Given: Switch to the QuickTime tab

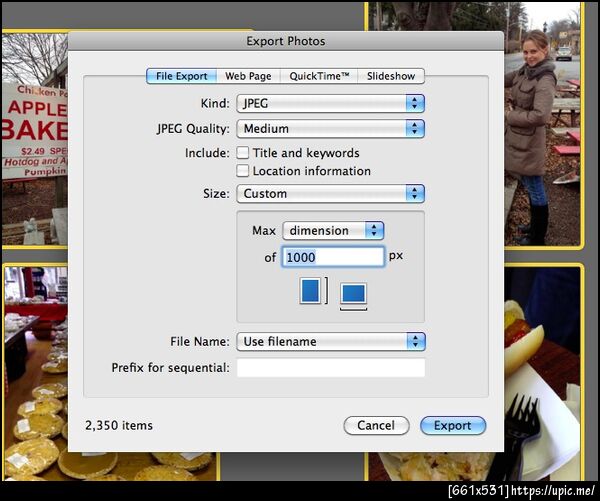Looking at the screenshot, I should (x=319, y=76).
